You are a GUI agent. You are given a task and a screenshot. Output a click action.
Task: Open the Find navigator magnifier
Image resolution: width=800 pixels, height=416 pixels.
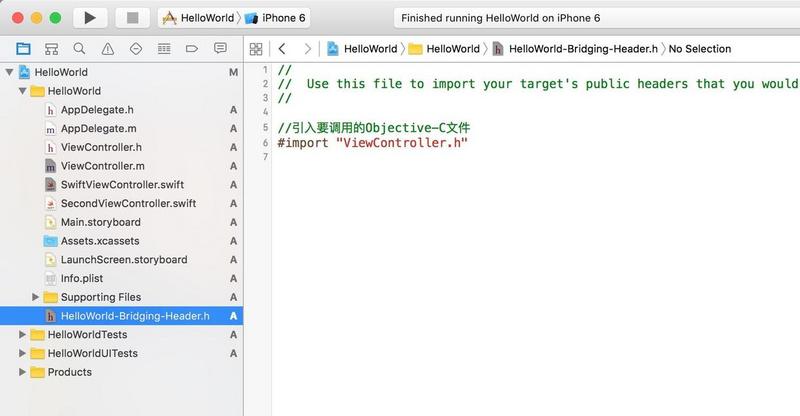click(79, 48)
